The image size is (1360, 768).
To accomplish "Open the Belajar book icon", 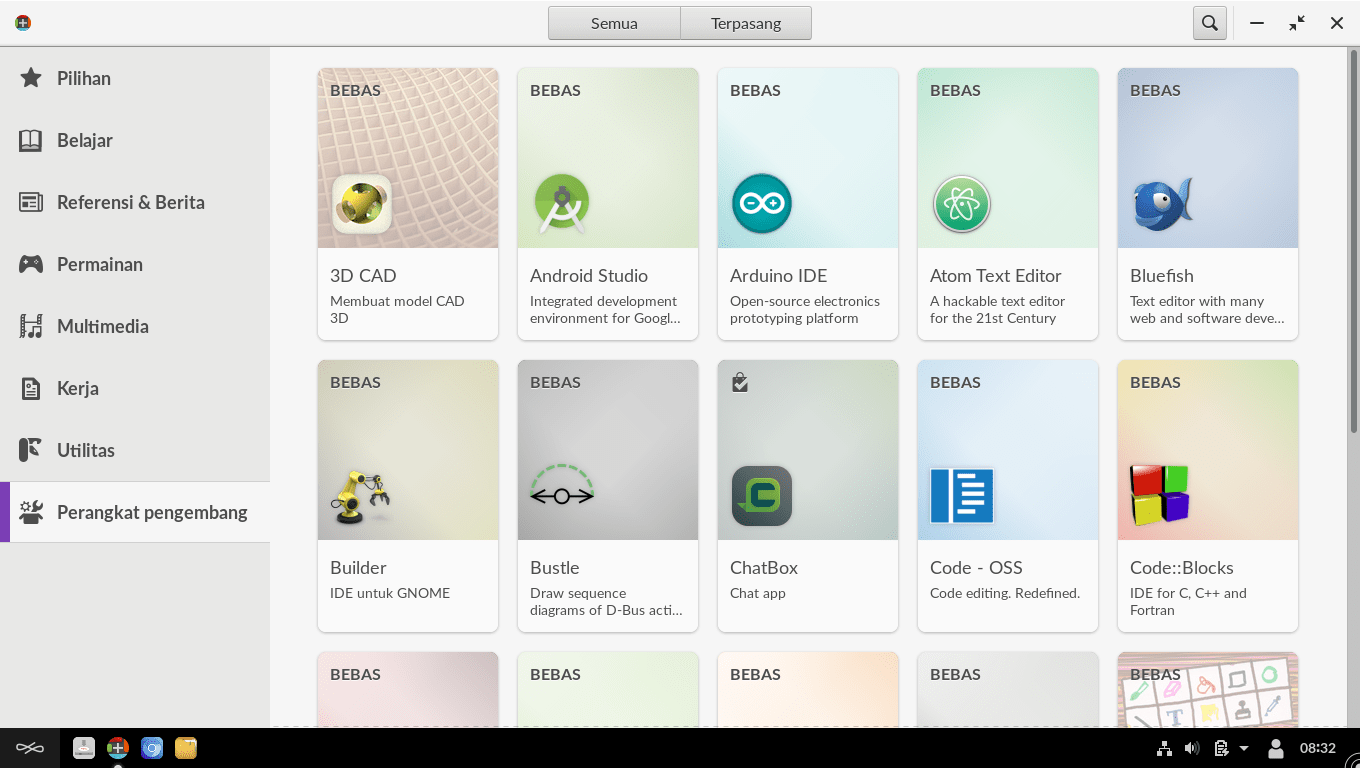I will 31,140.
